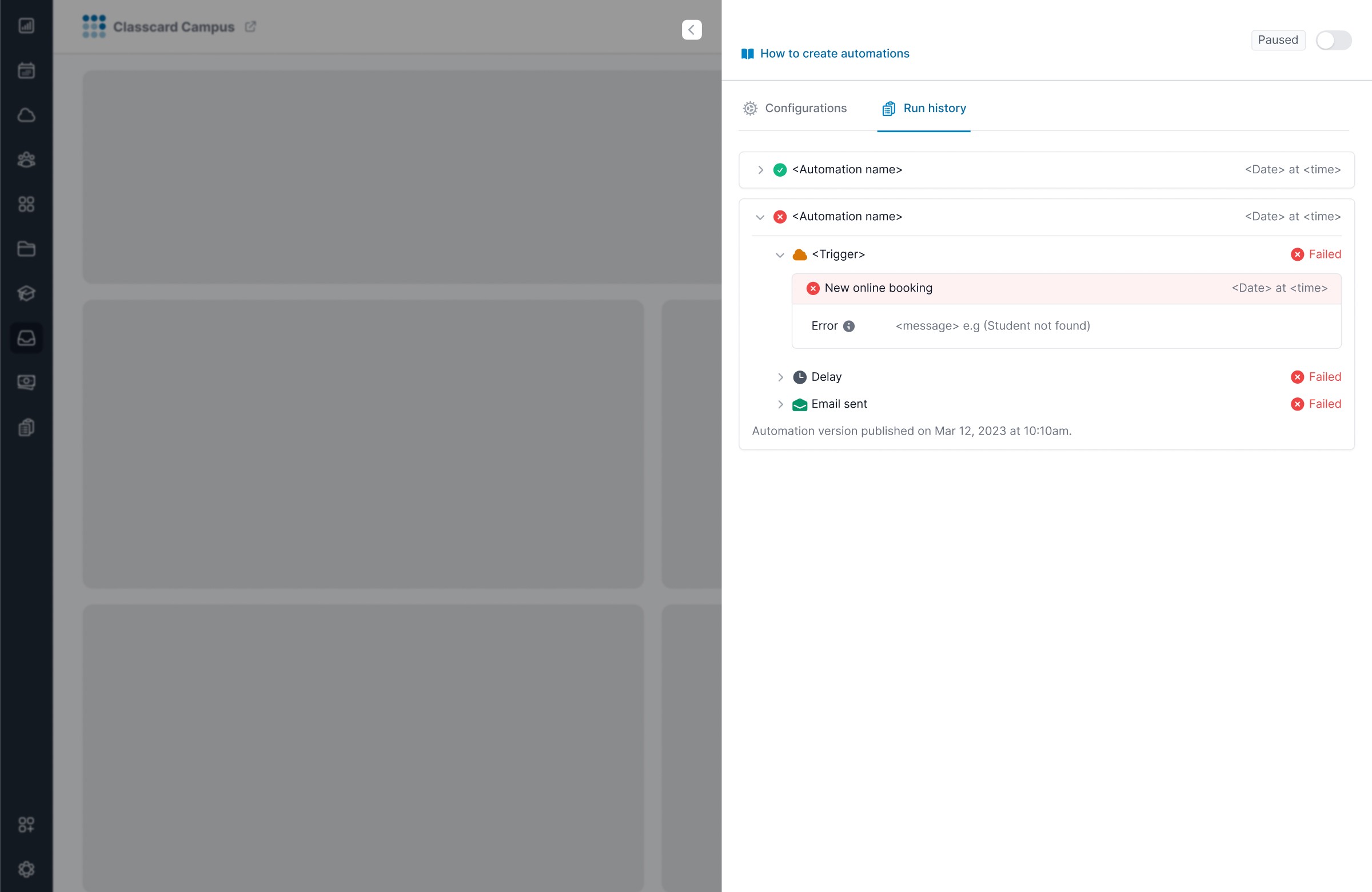Click the green envelope Email sent icon
Screen dimensions: 1372x892
point(800,405)
